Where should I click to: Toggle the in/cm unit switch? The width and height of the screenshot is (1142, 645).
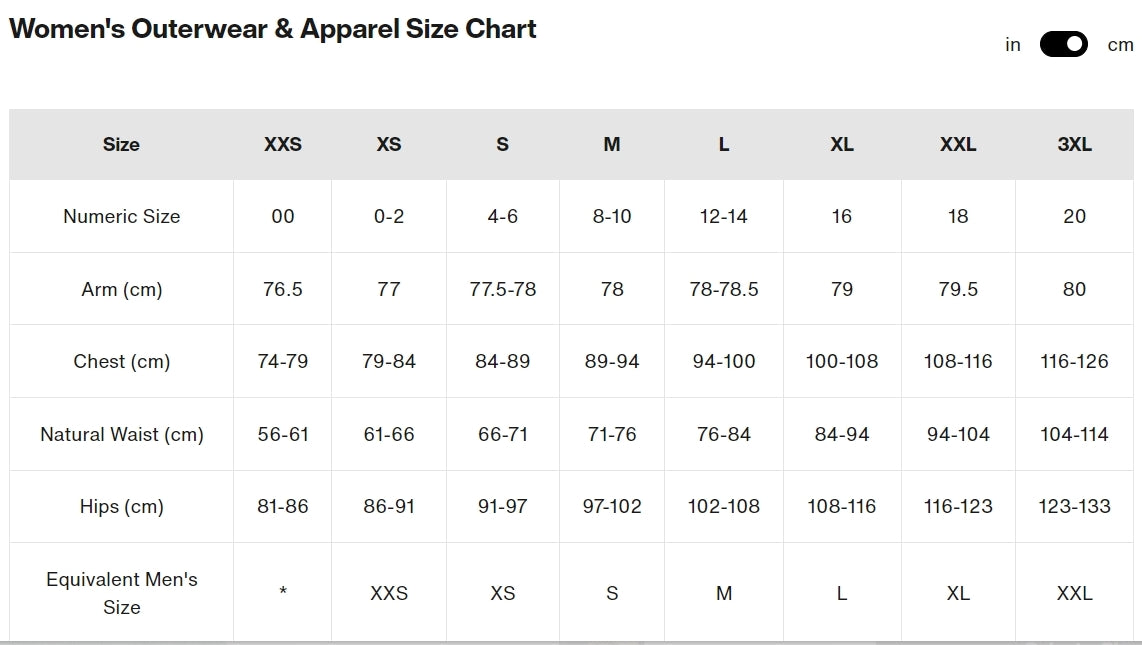click(1063, 44)
